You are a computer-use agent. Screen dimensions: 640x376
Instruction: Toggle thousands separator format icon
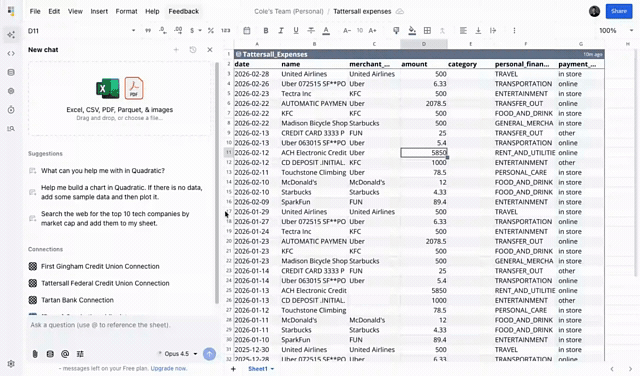tap(148, 31)
